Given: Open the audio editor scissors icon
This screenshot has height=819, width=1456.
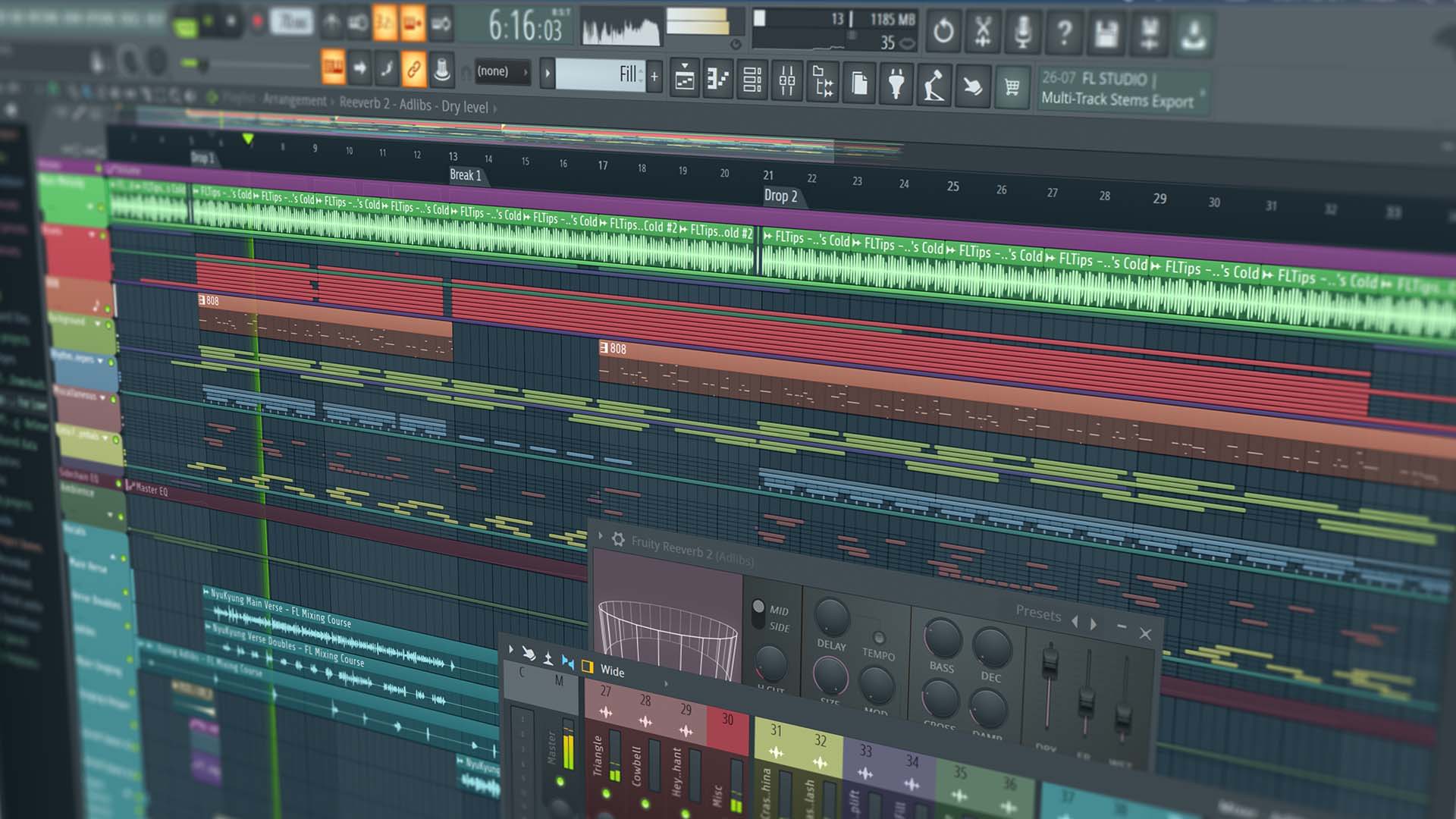Looking at the screenshot, I should click(x=982, y=31).
